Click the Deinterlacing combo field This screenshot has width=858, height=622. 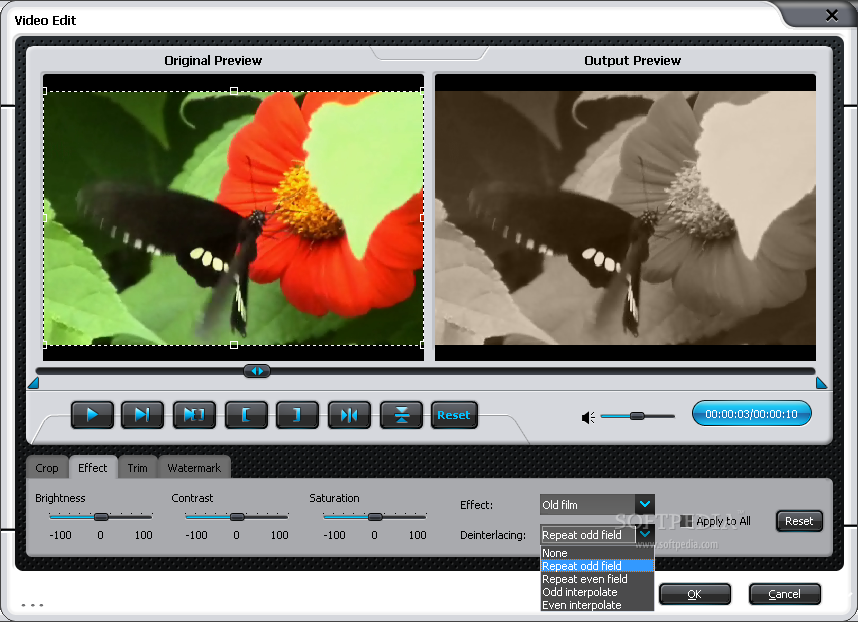588,534
